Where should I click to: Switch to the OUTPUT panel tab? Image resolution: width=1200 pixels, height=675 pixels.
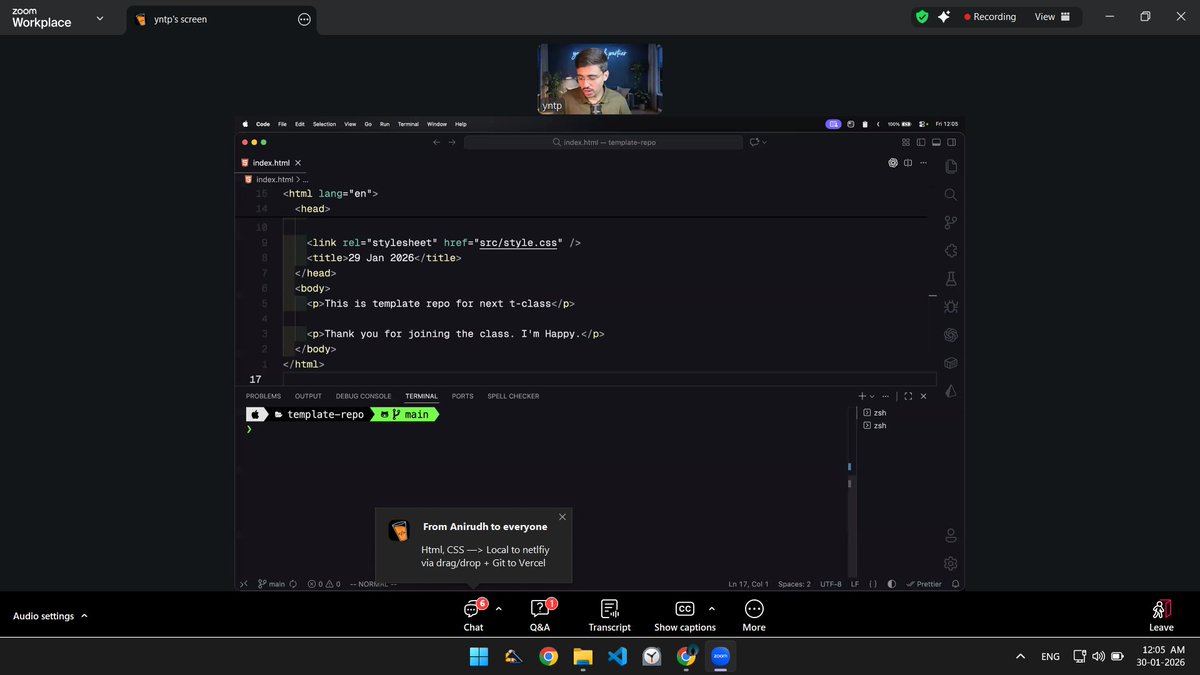[308, 396]
